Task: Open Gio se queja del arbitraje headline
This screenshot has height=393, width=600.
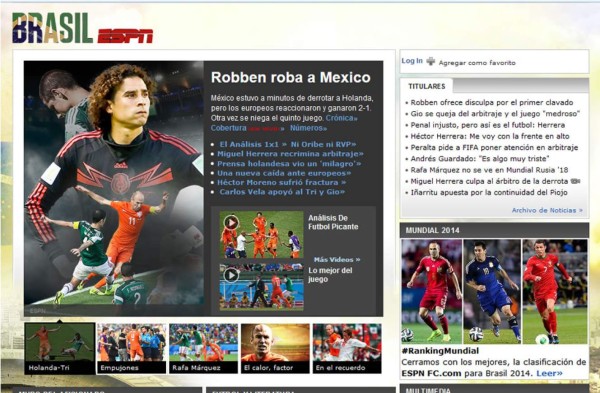Action: point(495,114)
